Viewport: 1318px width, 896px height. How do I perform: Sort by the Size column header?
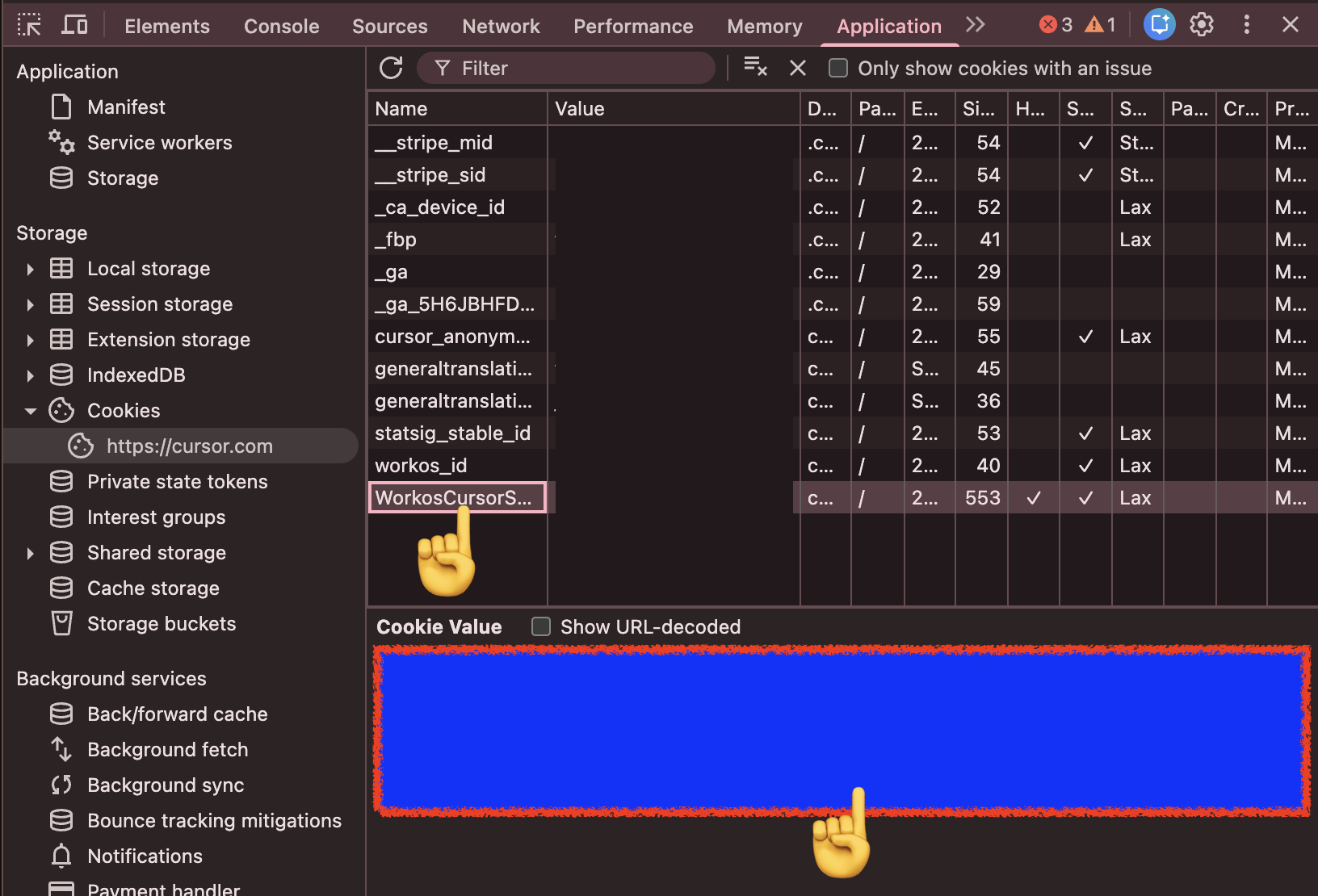[x=981, y=108]
